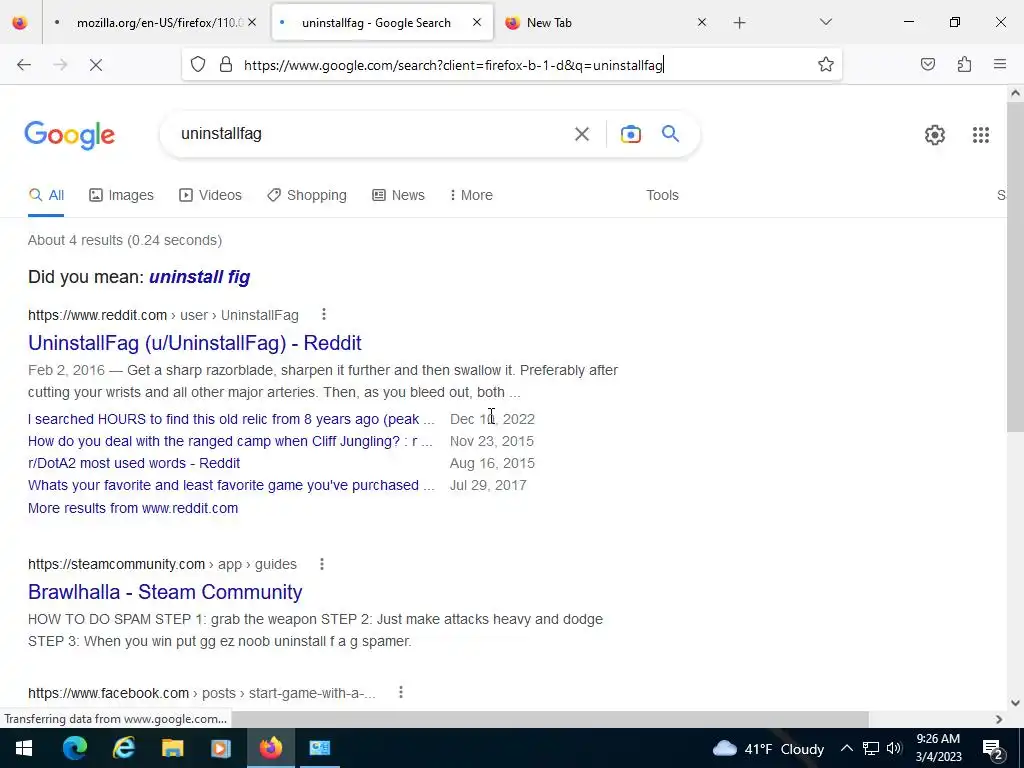The height and width of the screenshot is (768, 1024).
Task: Launch Microsoft Edge from the taskbar
Action: point(74,748)
